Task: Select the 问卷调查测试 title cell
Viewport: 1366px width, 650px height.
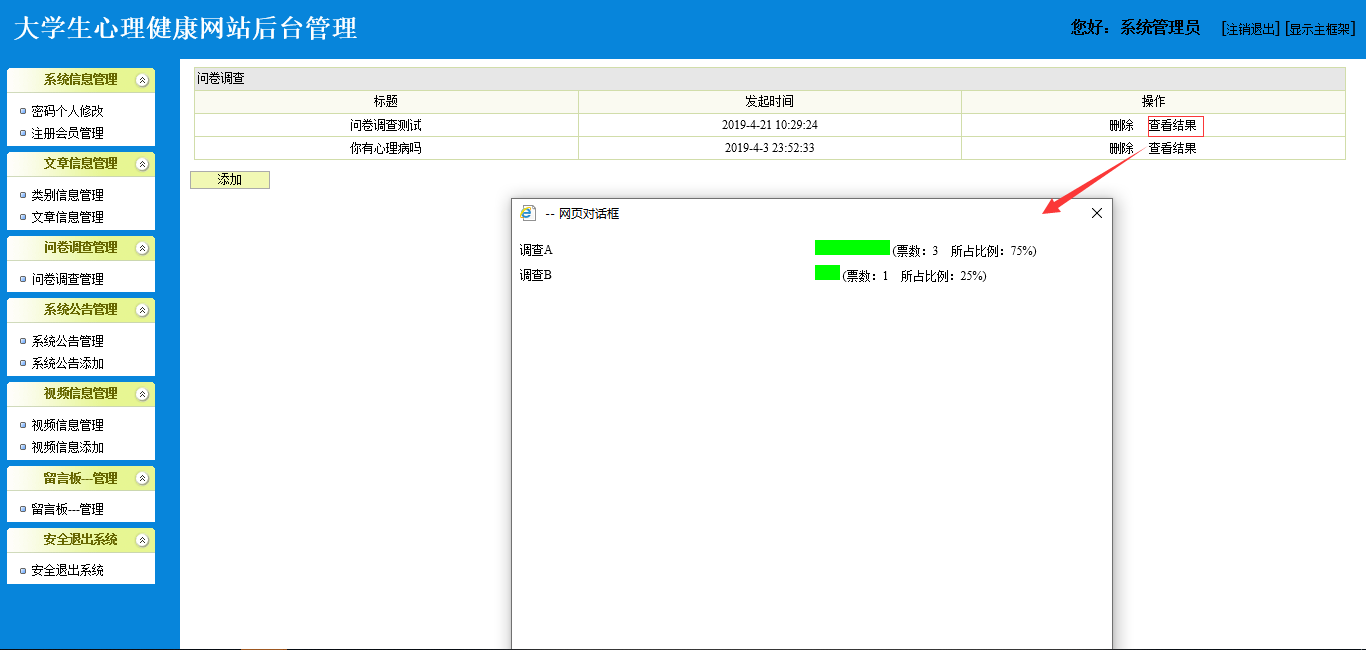Action: (386, 126)
